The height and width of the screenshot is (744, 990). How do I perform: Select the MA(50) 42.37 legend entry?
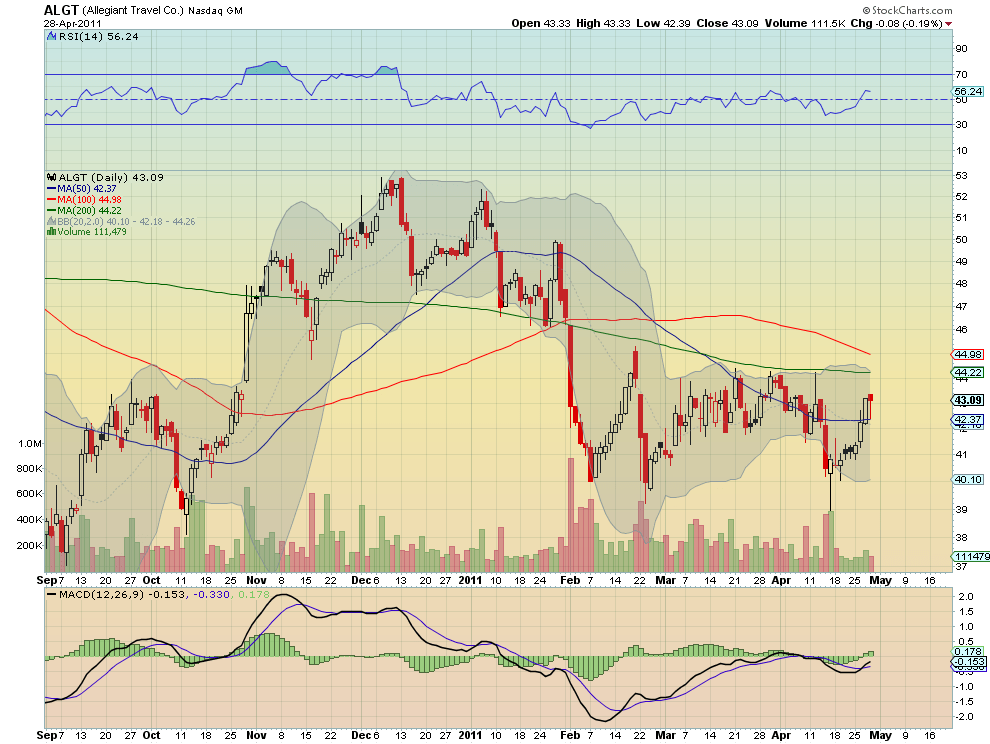[x=86, y=188]
